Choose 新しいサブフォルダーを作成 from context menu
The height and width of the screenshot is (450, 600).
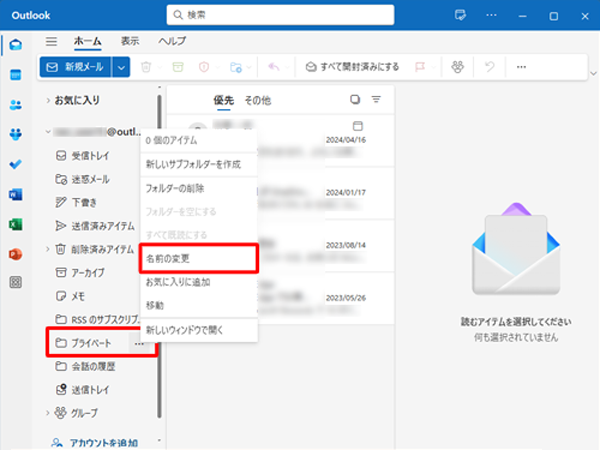(x=199, y=165)
